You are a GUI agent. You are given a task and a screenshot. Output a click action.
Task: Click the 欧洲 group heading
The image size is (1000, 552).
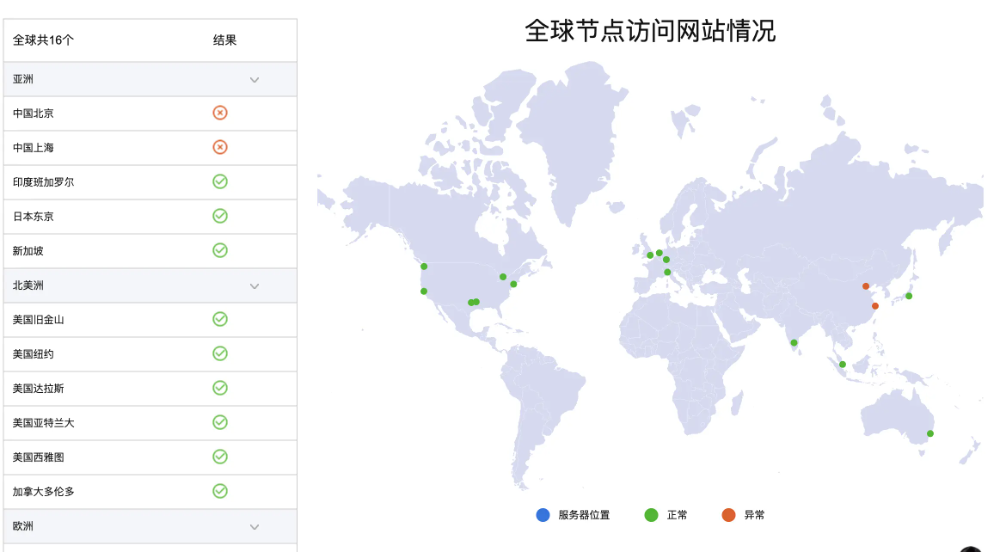[x=23, y=527]
